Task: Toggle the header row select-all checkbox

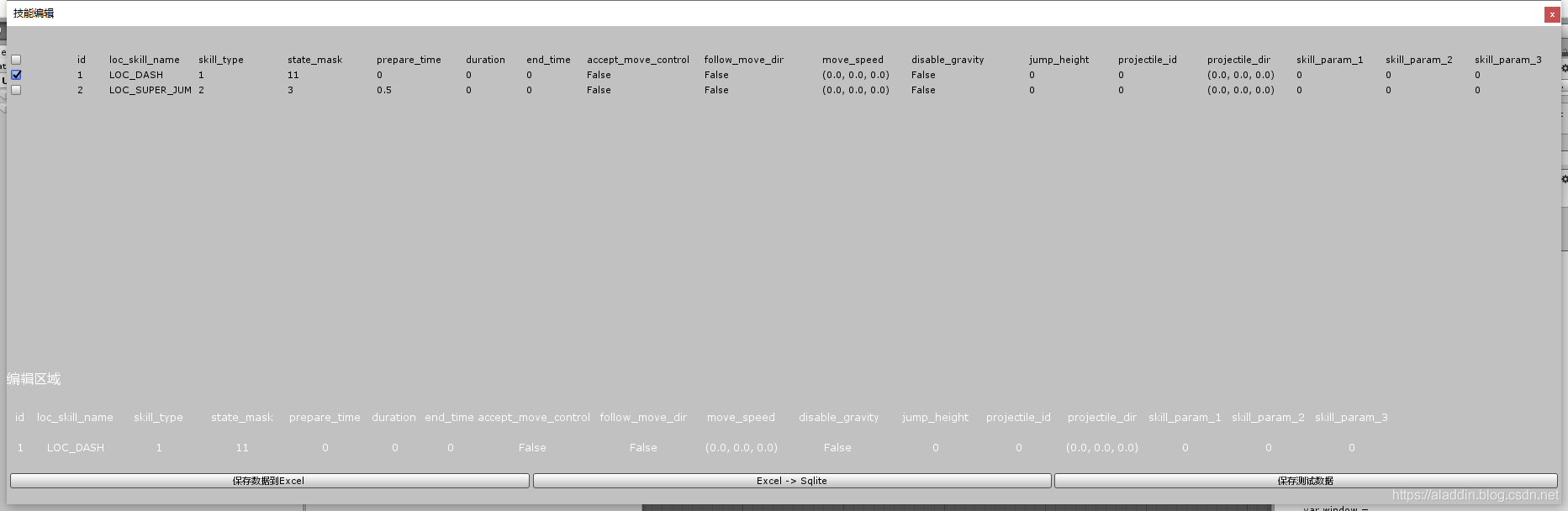Action: coord(16,60)
